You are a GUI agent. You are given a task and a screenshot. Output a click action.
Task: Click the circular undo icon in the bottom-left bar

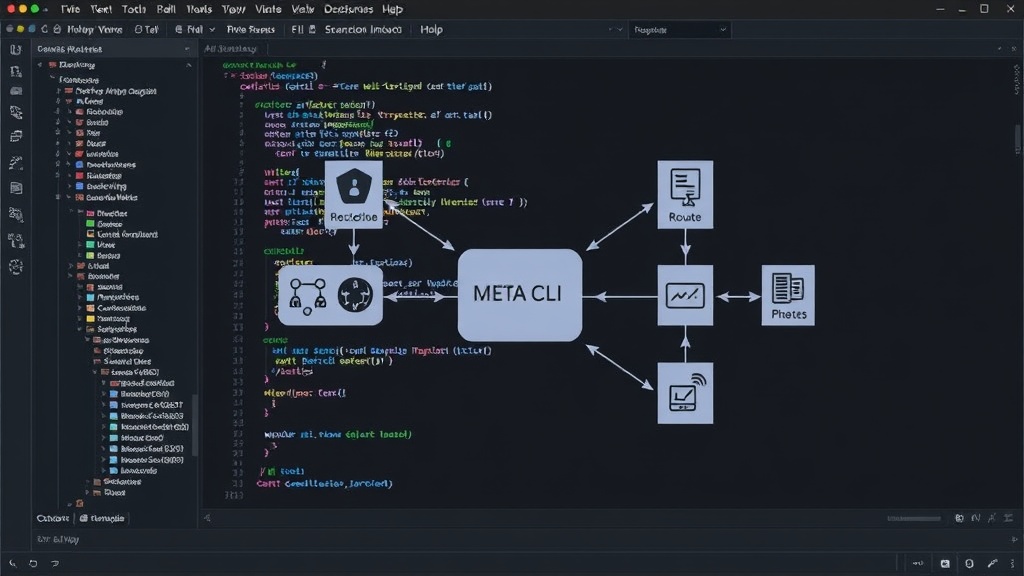point(33,563)
